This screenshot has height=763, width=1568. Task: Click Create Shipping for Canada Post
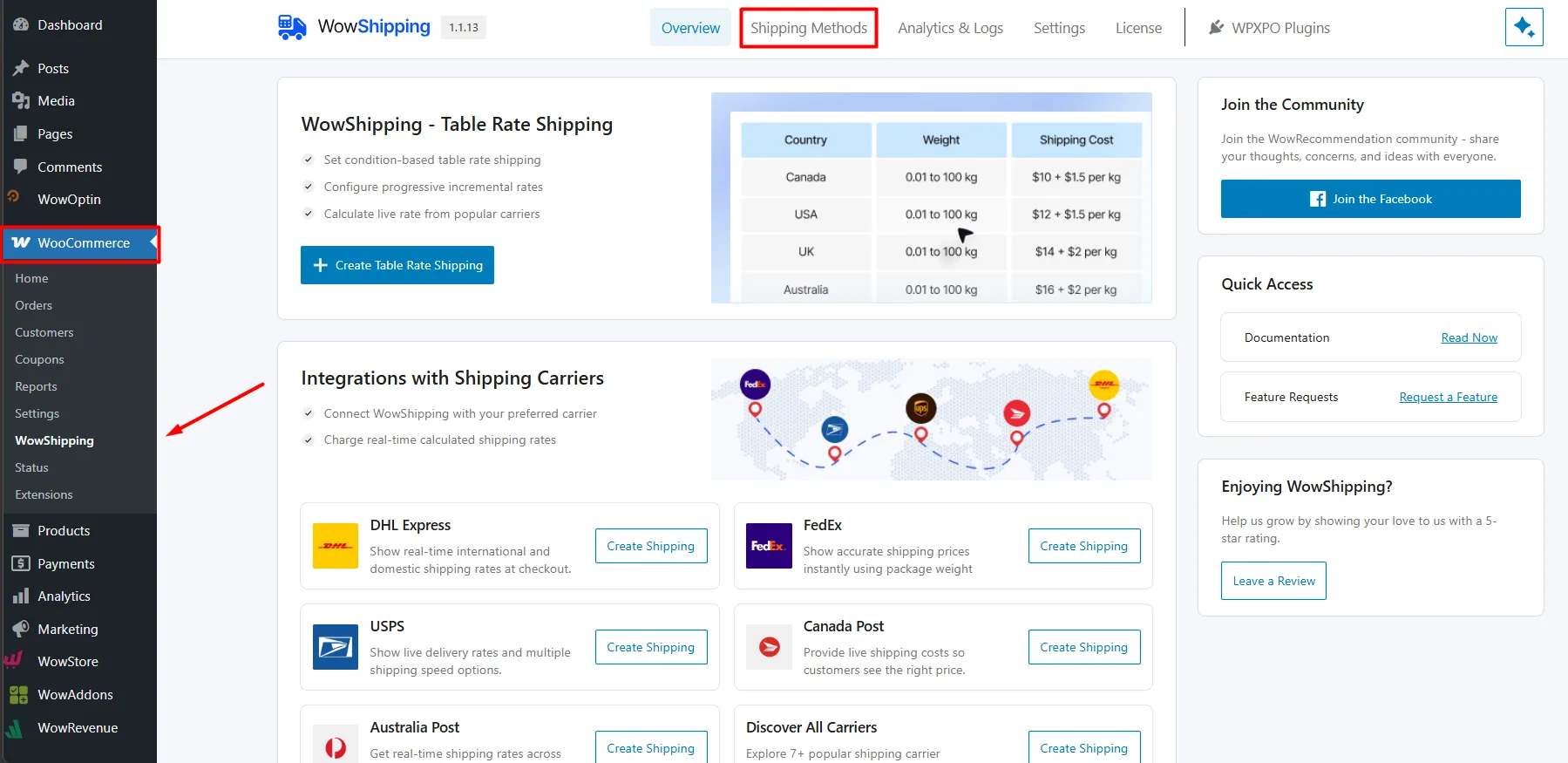[x=1084, y=647]
